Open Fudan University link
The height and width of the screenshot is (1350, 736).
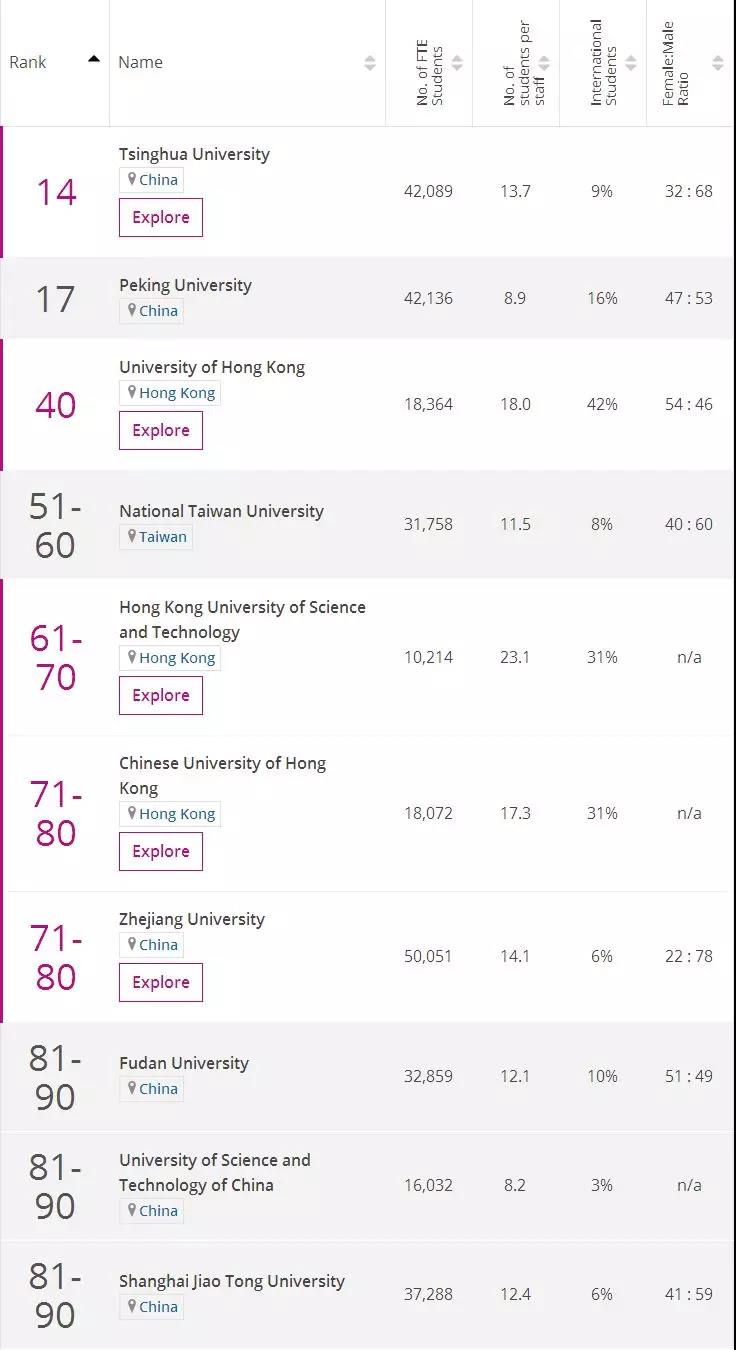tap(184, 1063)
